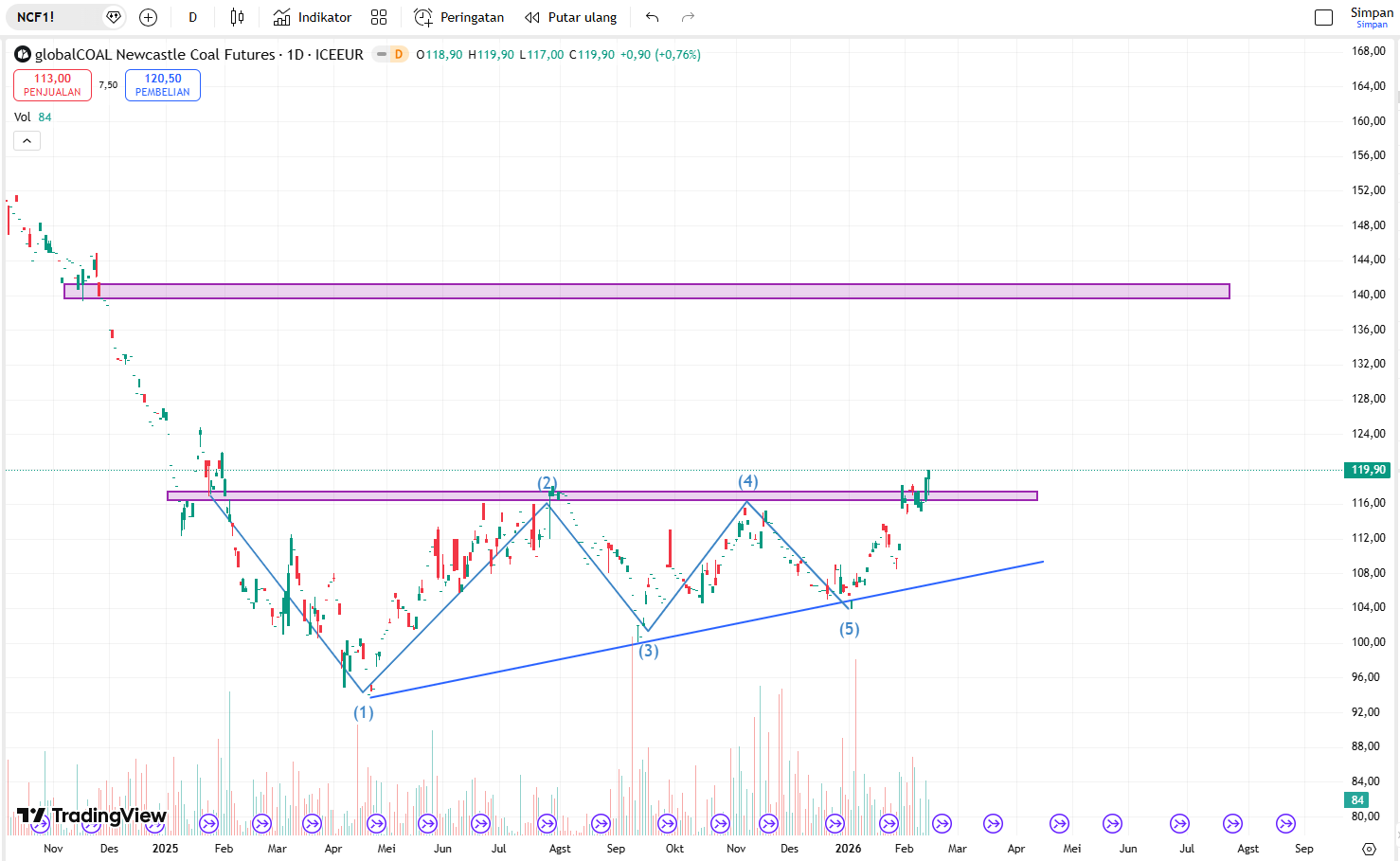Click the 100,00 price scale label

[x=1368, y=642]
